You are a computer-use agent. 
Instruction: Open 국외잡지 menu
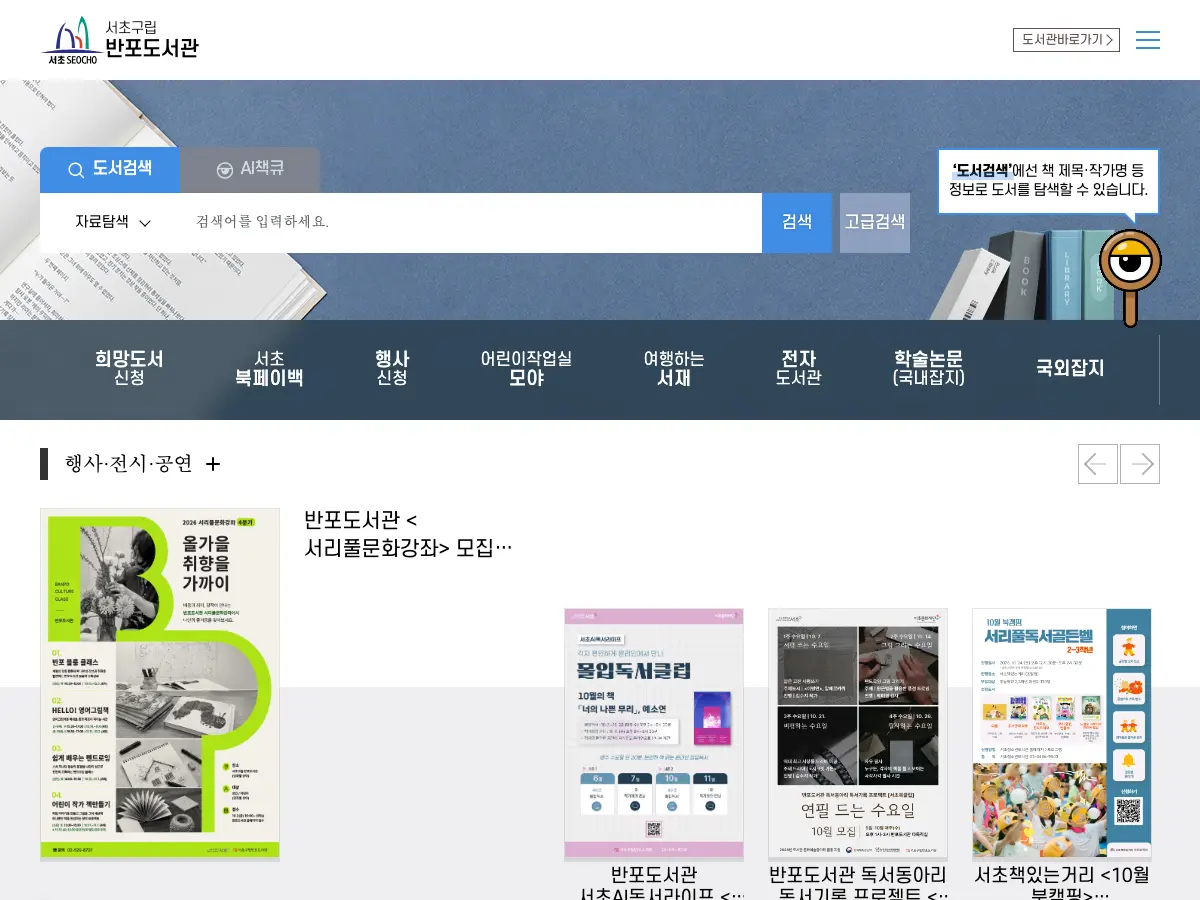pyautogui.click(x=1070, y=368)
